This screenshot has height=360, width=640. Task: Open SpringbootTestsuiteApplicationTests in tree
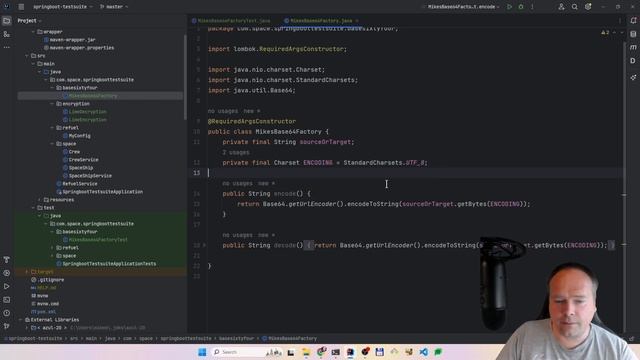point(109,264)
